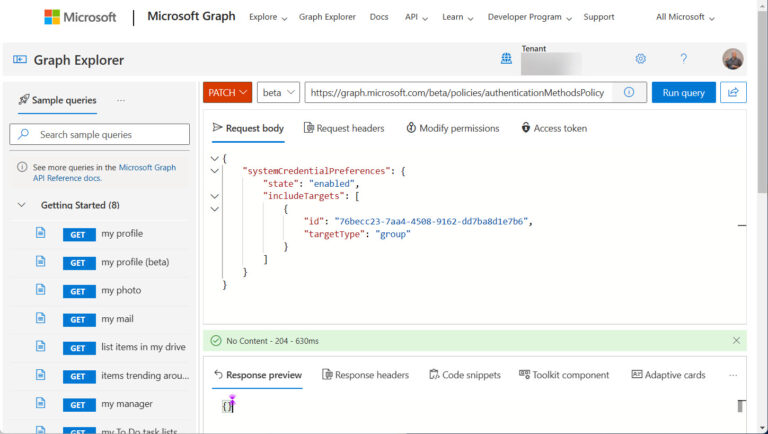Click the Tenant building icon
Screen dimensions: 768x434
coord(506,59)
